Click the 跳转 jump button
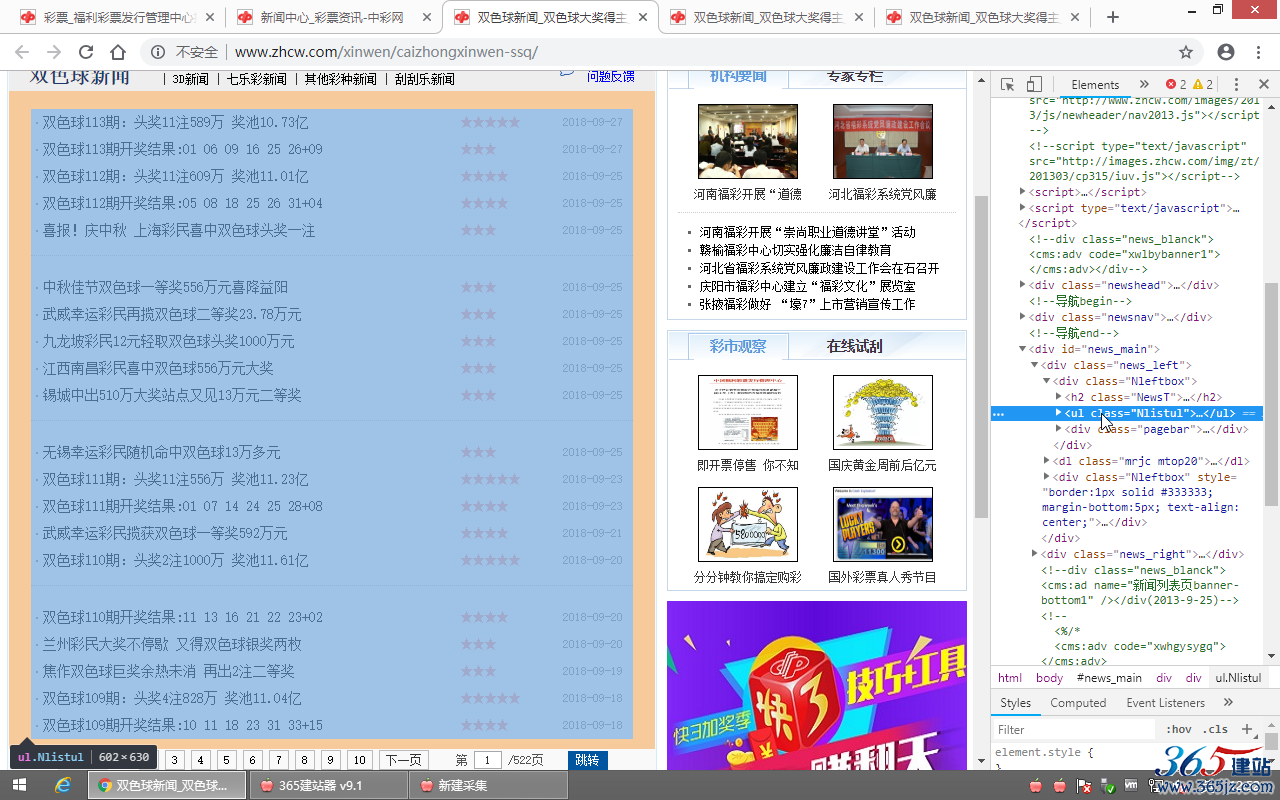Image resolution: width=1280 pixels, height=800 pixels. (x=587, y=760)
